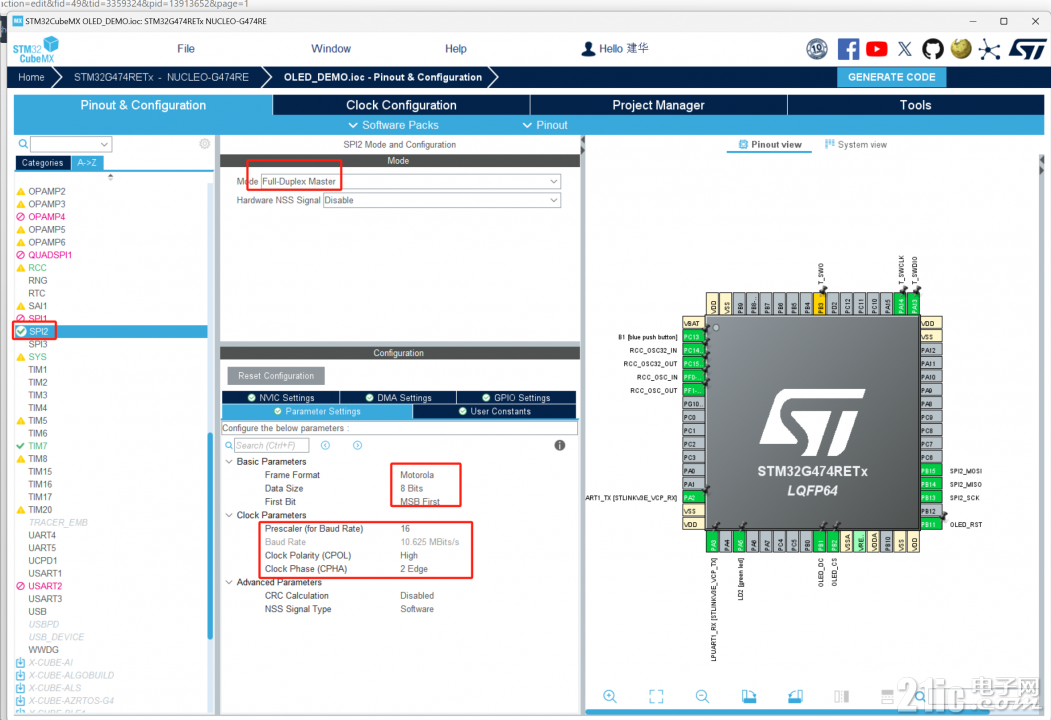Select RCC in the peripheral list

pyautogui.click(x=38, y=267)
